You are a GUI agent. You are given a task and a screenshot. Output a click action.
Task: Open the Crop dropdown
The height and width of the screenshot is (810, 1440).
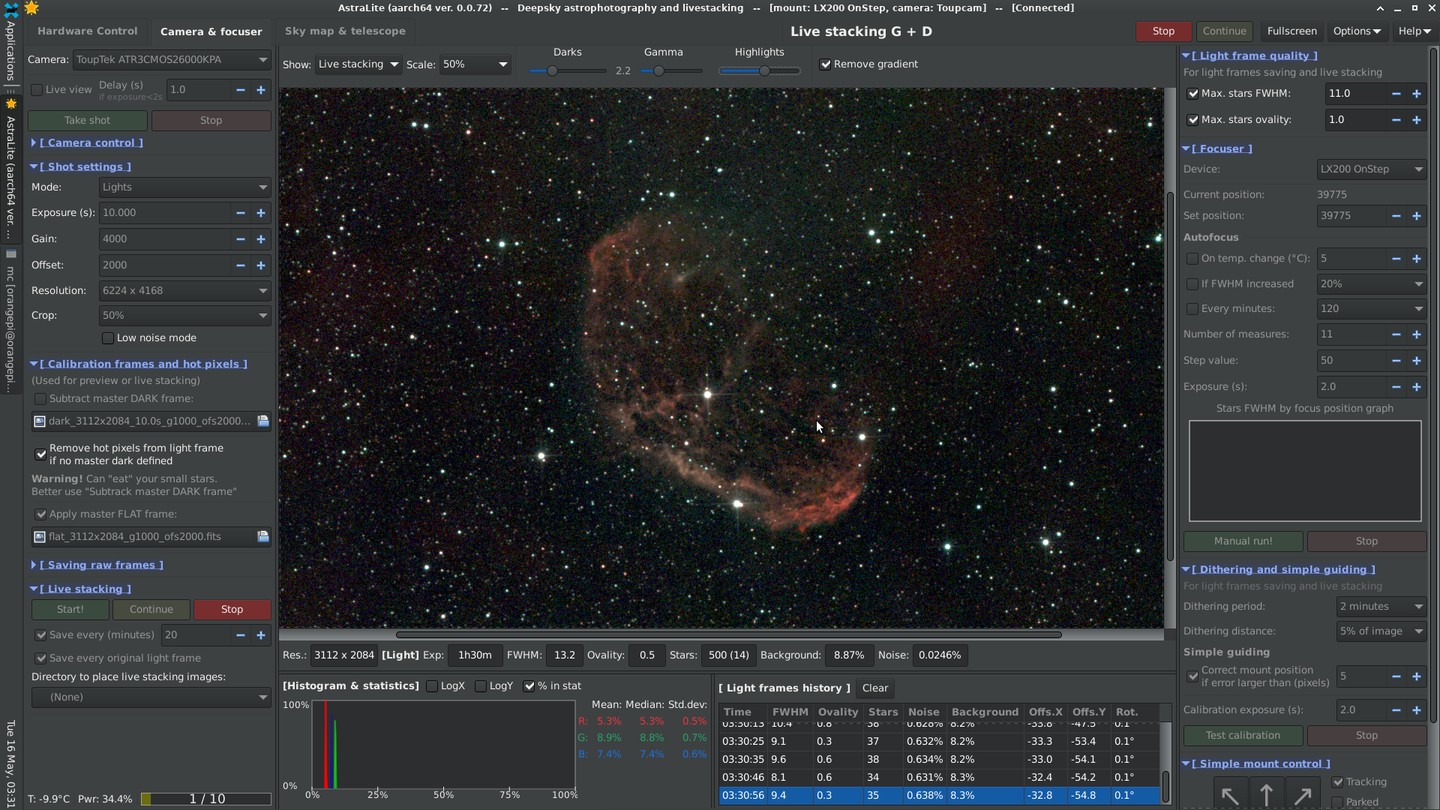185,315
